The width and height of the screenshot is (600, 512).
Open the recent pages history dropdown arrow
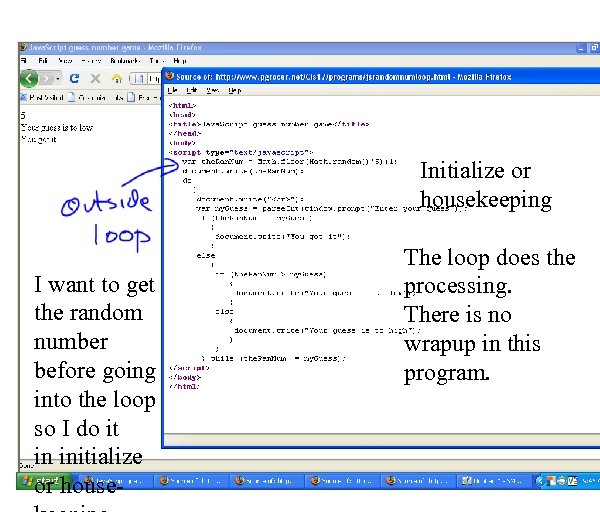coord(58,79)
